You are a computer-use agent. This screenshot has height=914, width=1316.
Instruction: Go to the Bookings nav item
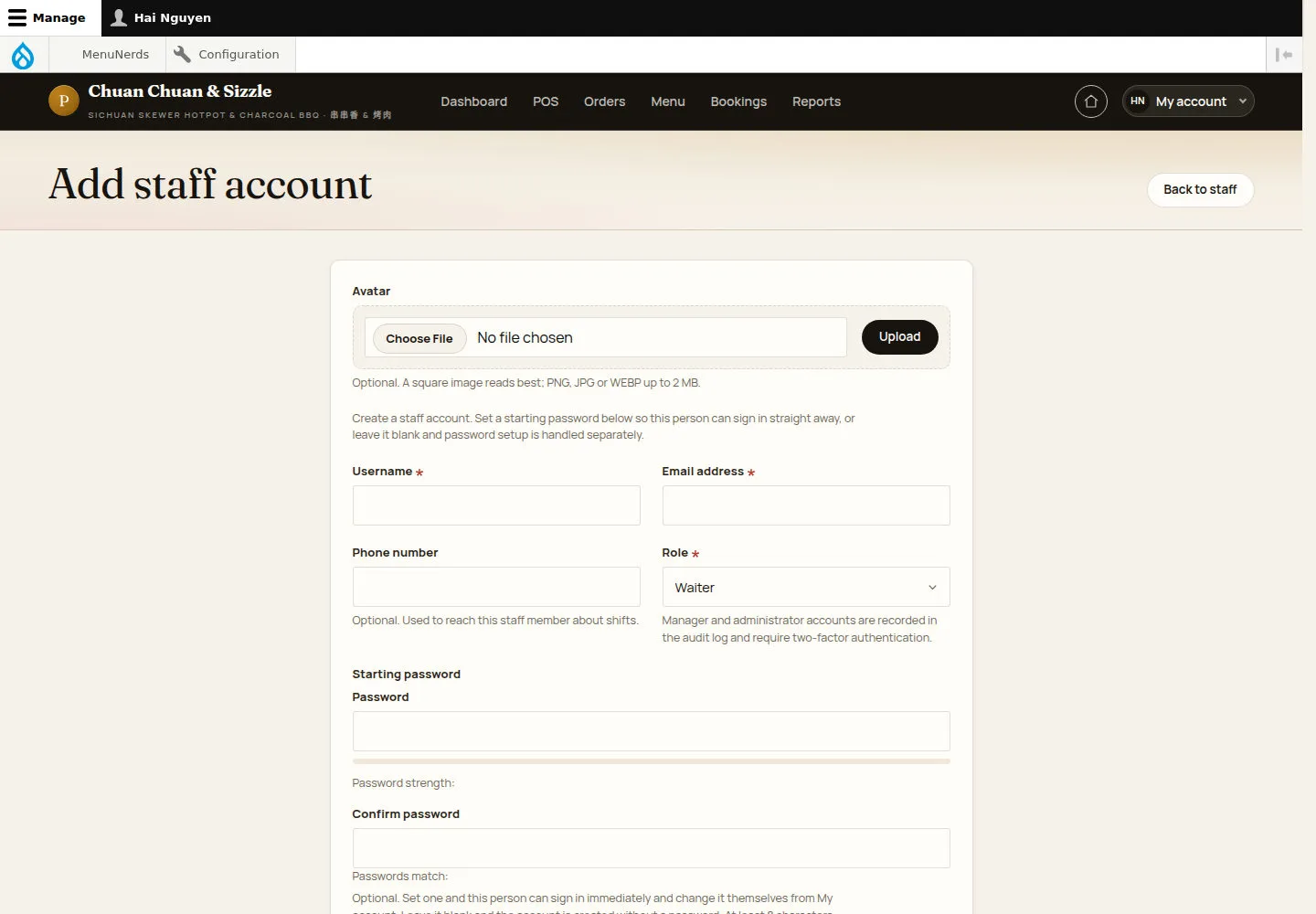pyautogui.click(x=738, y=101)
